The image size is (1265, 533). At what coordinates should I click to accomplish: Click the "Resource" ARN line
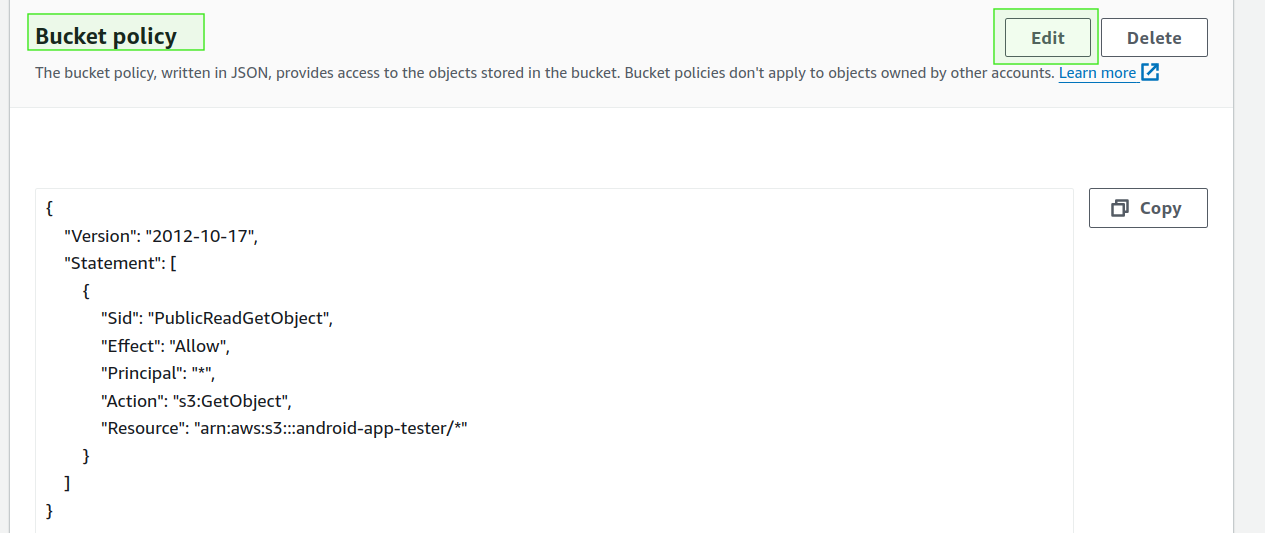click(x=284, y=428)
